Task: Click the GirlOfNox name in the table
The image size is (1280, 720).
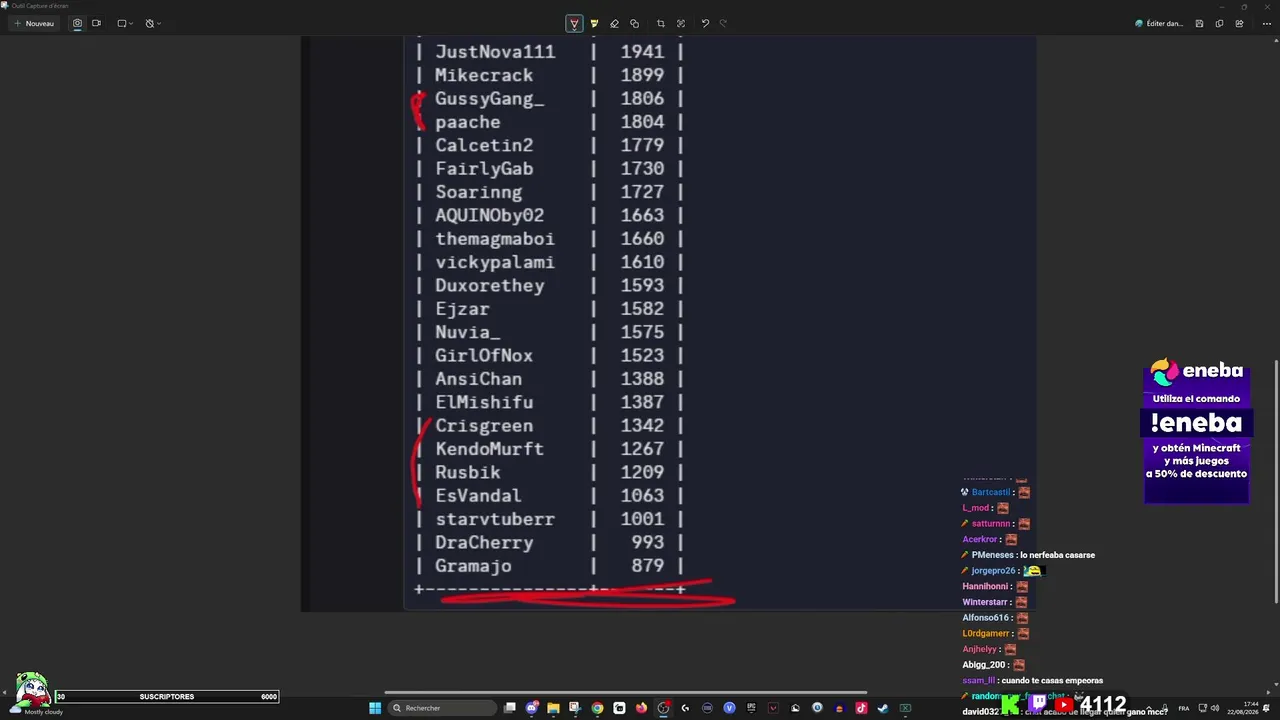Action: tap(484, 355)
